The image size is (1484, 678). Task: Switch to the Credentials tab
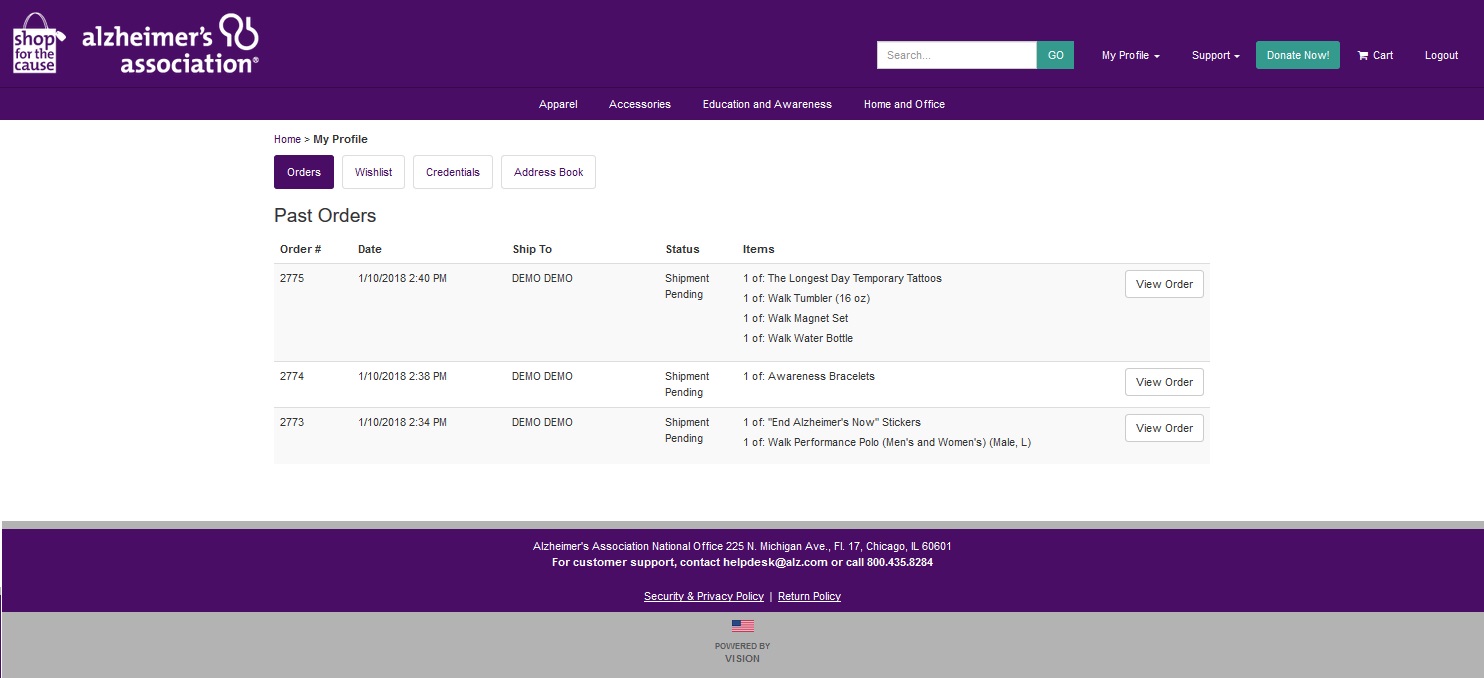453,172
